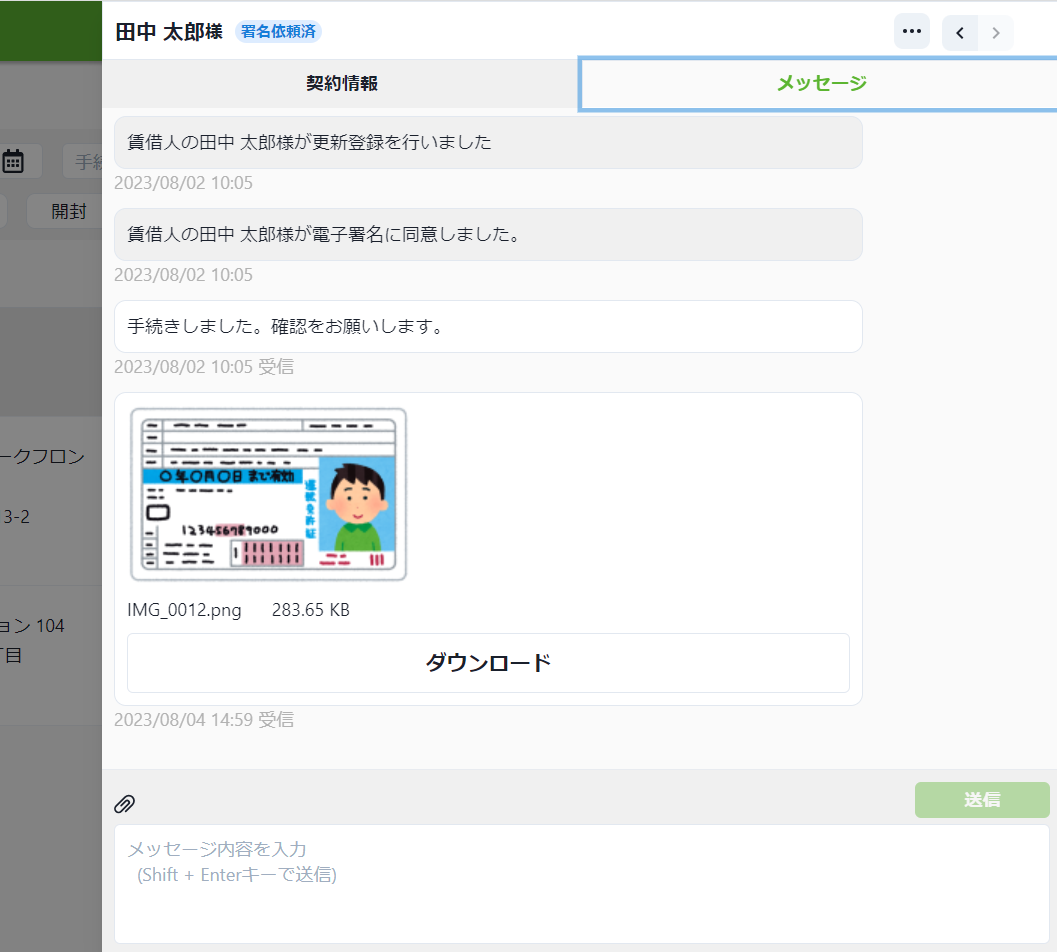This screenshot has width=1057, height=952.
Task: Click timestamp under 更新登録を行いました message
Action: point(183,183)
